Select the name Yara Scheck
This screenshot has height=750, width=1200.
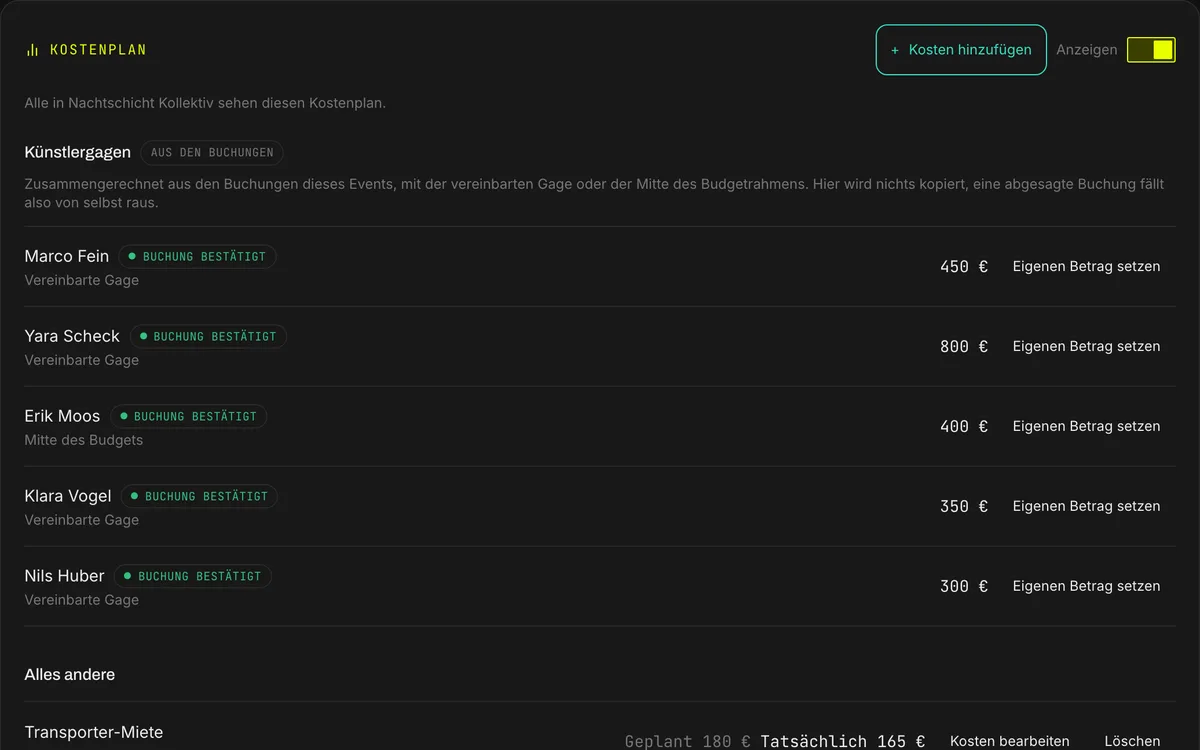pos(72,336)
